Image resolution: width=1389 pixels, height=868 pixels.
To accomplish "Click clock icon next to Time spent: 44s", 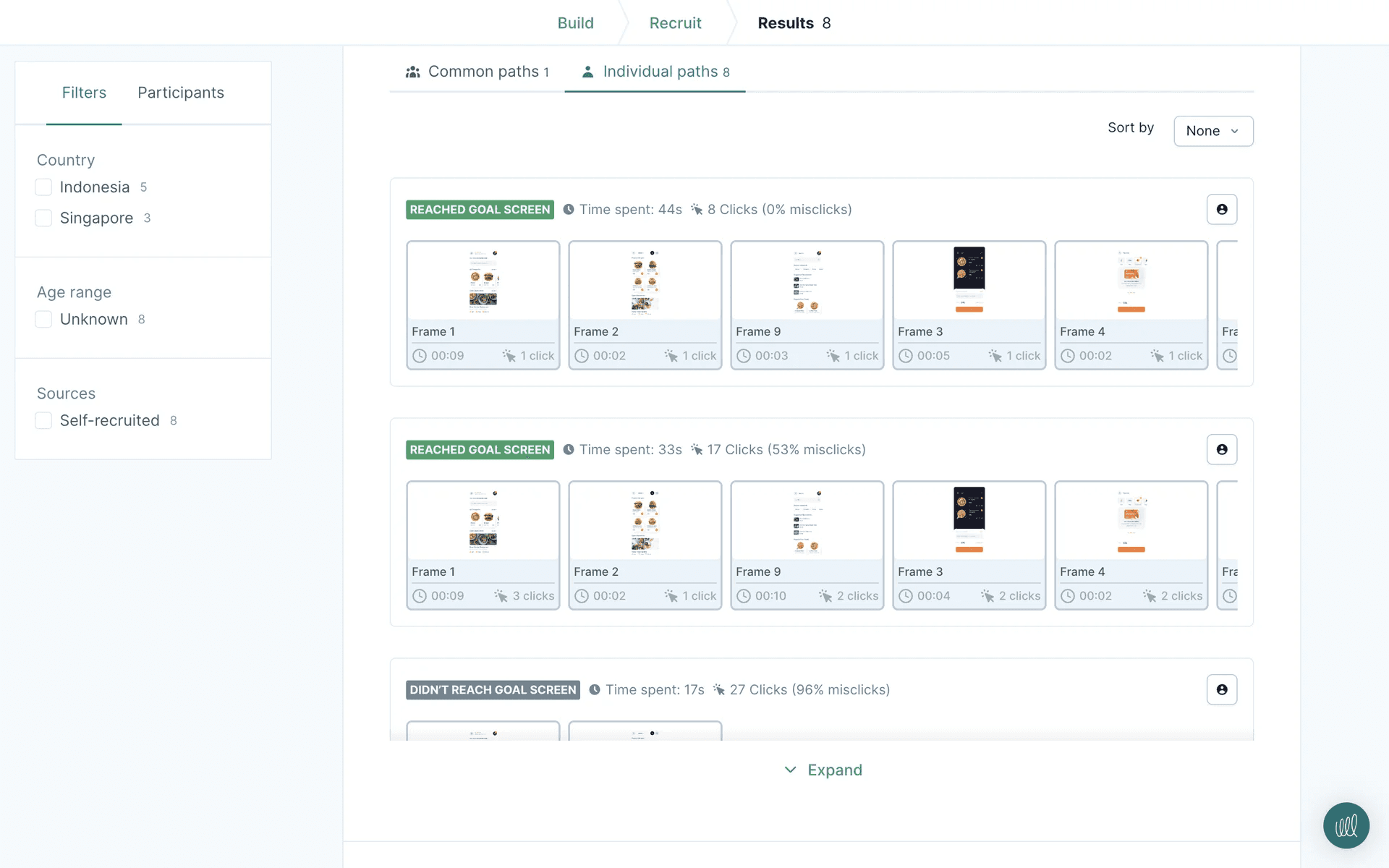I will (x=569, y=209).
